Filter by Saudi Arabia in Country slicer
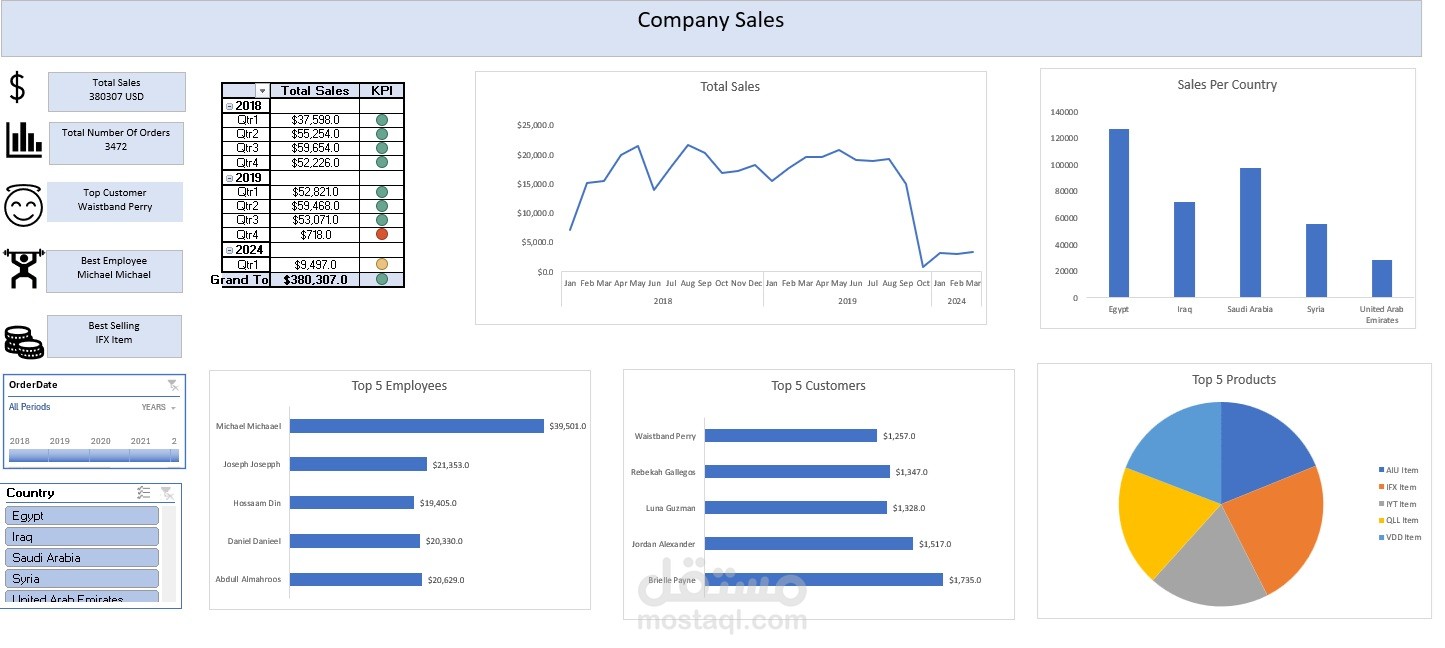1445x648 pixels. (82, 558)
